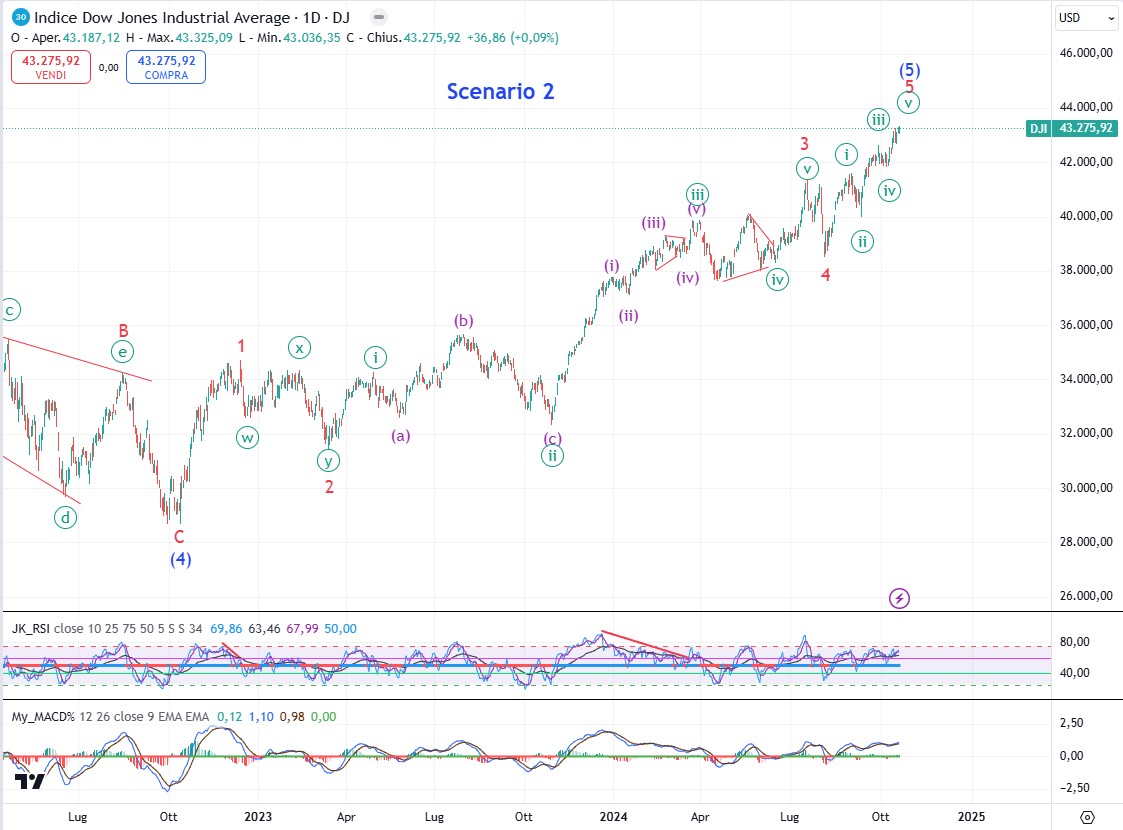Image resolution: width=1123 pixels, height=830 pixels.
Task: Click the COMPRA buy button
Action: point(166,67)
